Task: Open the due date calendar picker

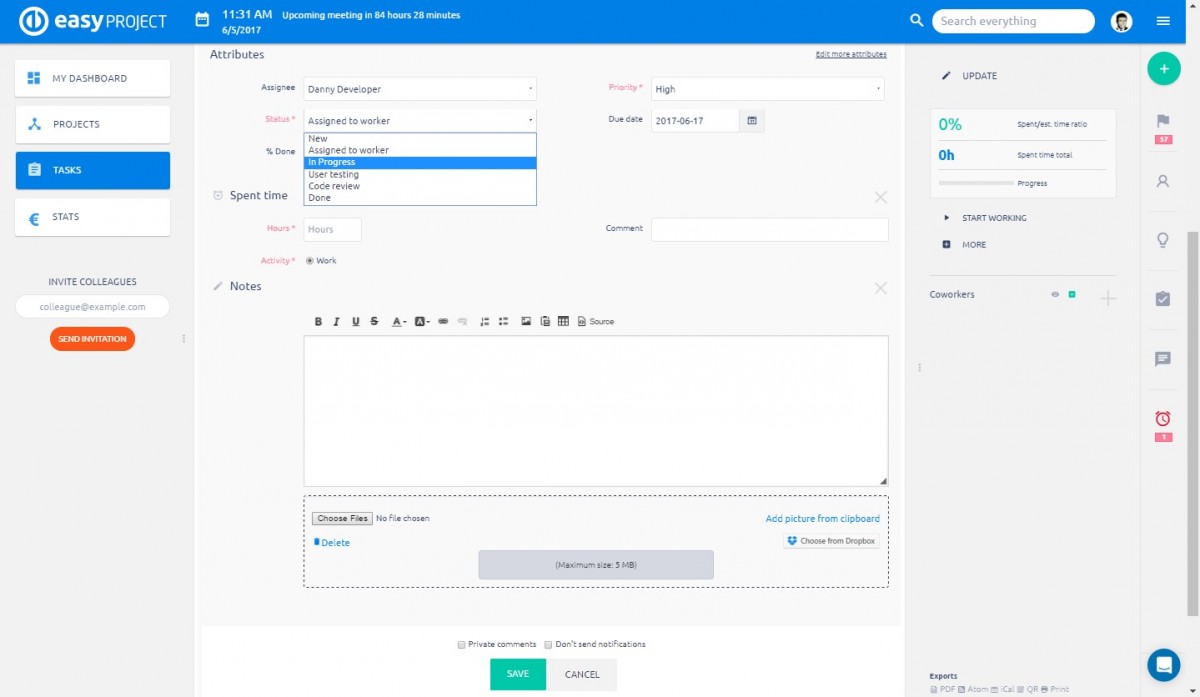Action: [752, 121]
